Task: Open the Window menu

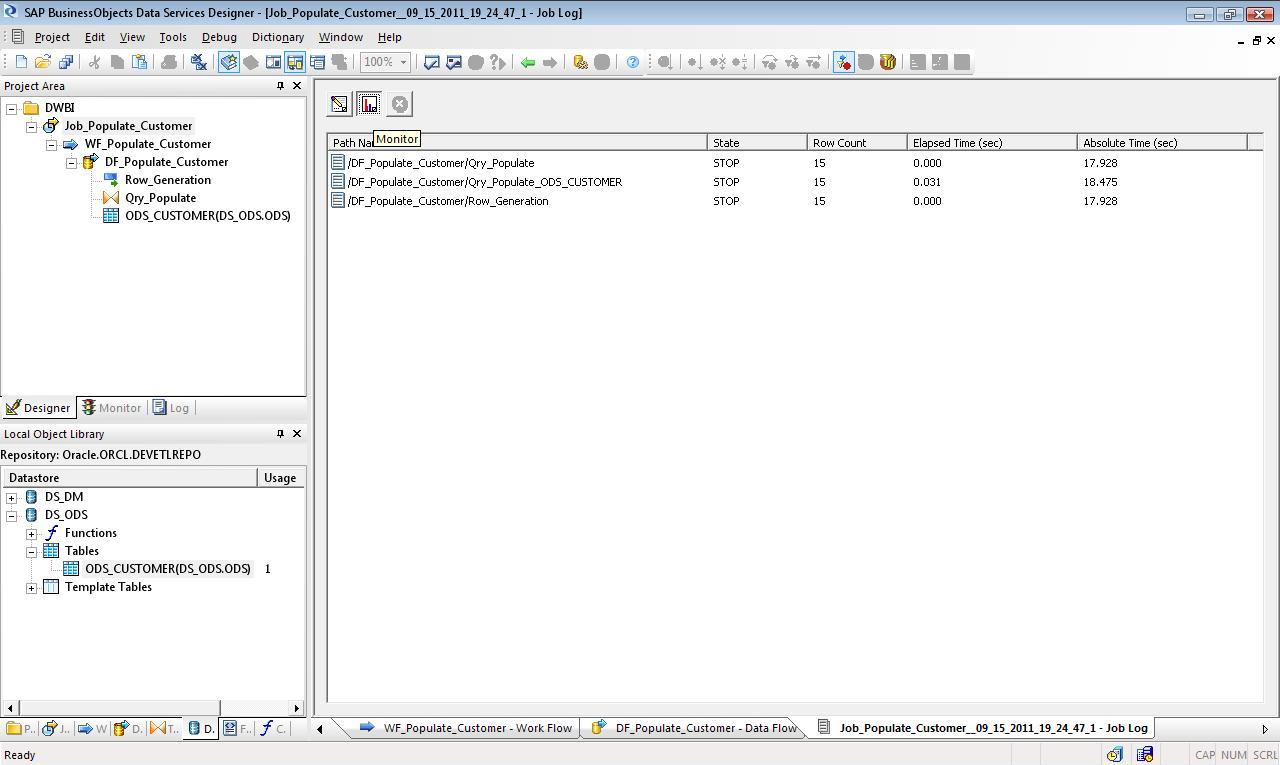Action: click(341, 37)
